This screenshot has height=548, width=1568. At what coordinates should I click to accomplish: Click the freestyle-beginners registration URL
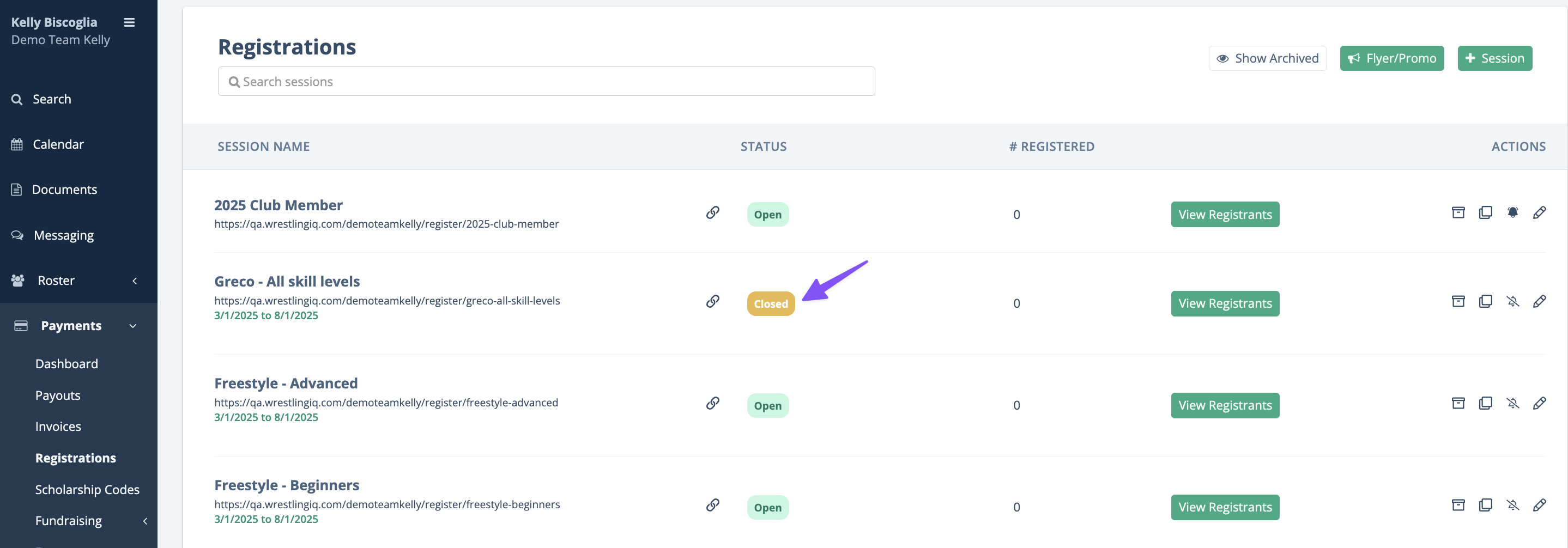[386, 504]
